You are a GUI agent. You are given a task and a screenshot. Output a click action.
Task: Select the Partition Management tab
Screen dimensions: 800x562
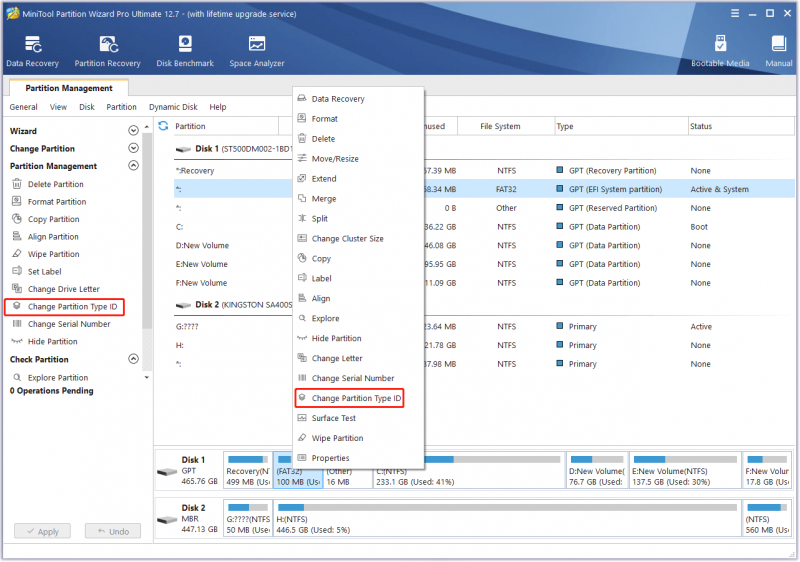point(69,88)
